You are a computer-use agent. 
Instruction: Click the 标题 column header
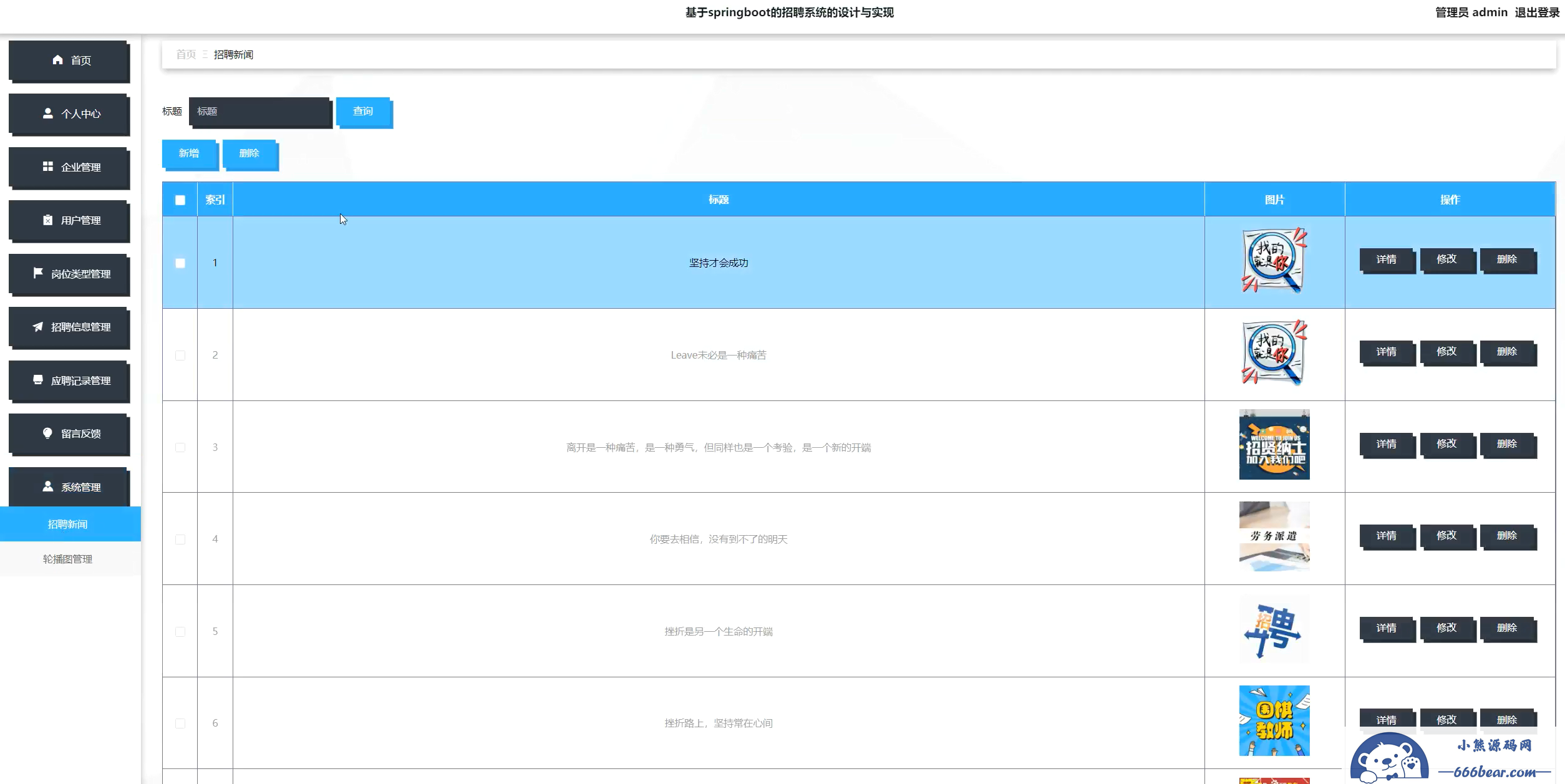(x=719, y=200)
